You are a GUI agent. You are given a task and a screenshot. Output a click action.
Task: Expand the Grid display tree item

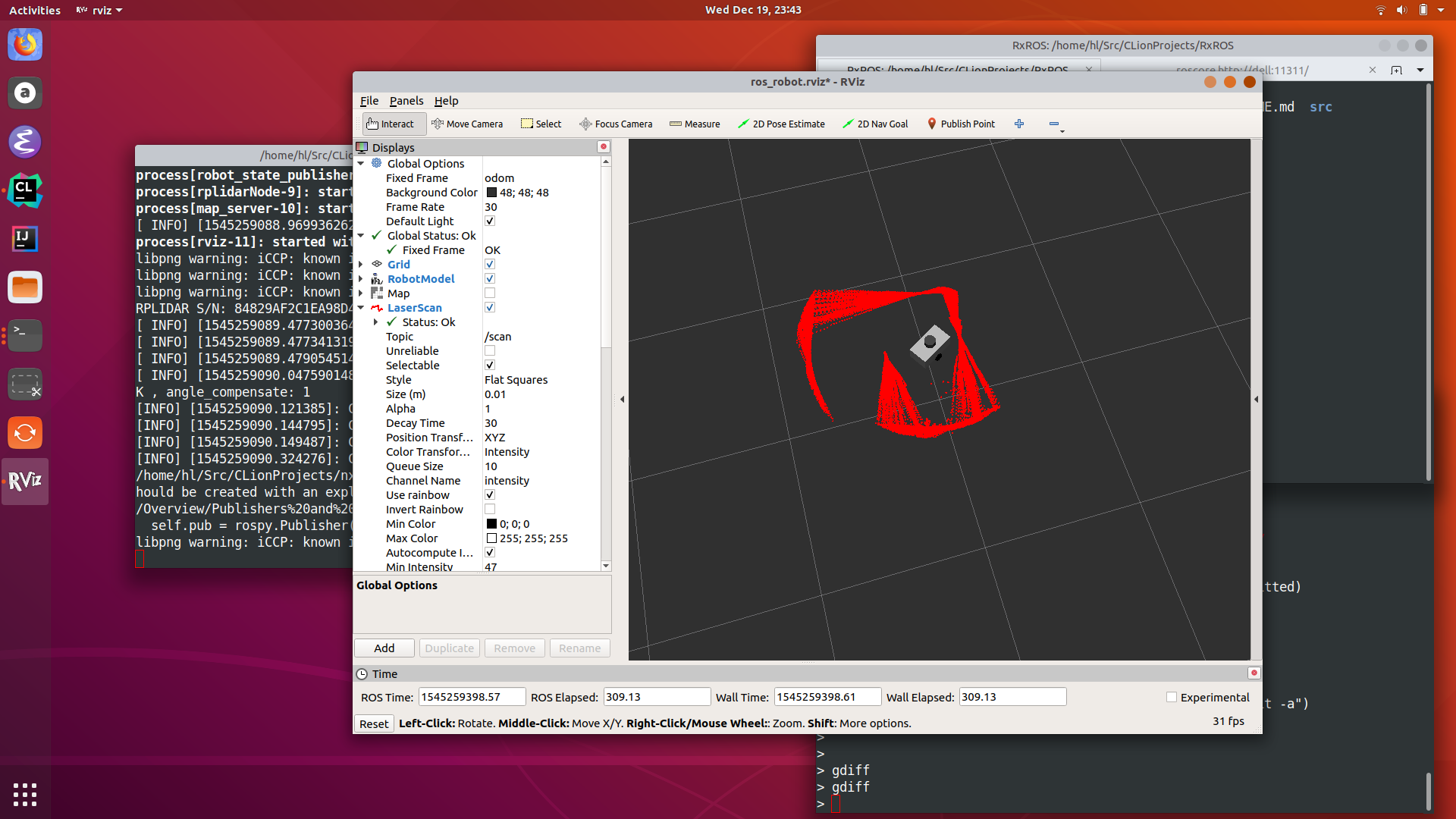(362, 264)
